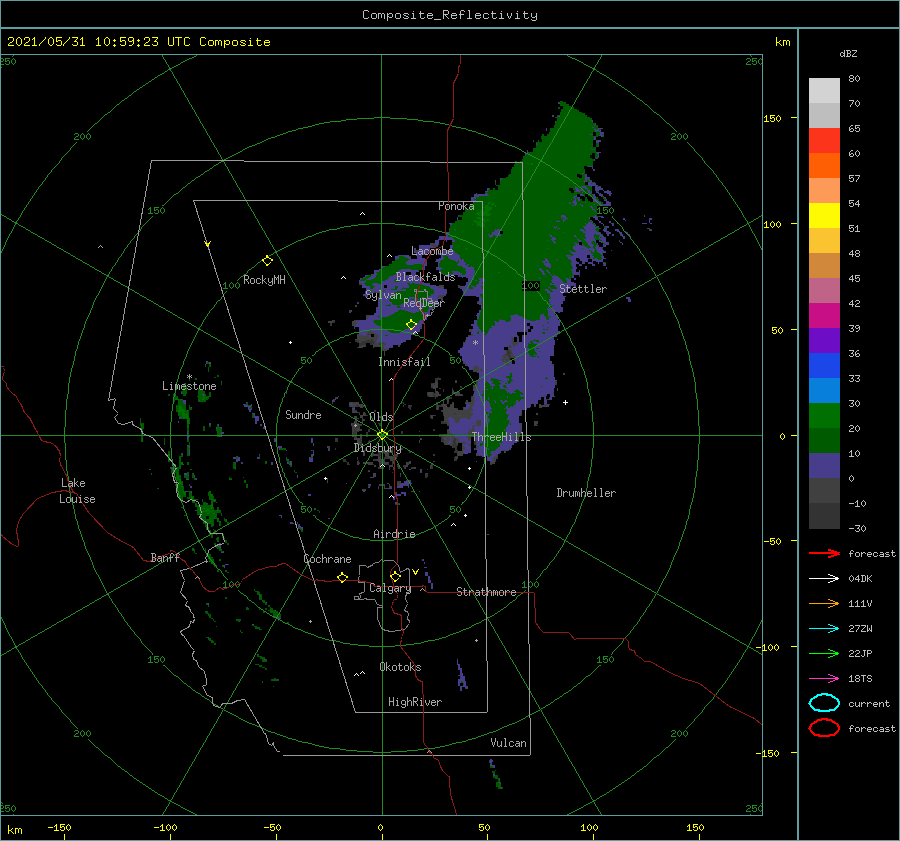
Task: Click the magenta swatch between 39 and 42 dBZ
Action: [824, 316]
